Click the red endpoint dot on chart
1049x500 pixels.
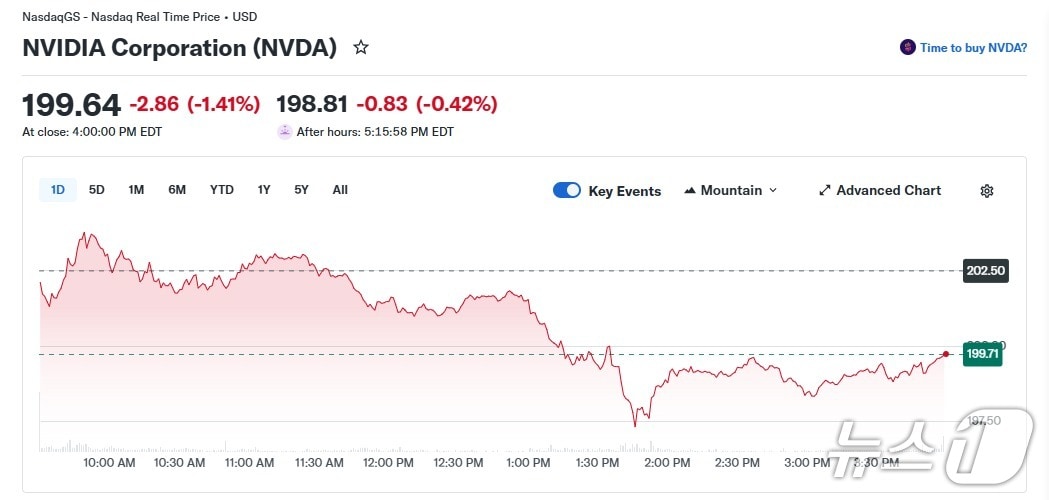click(945, 354)
